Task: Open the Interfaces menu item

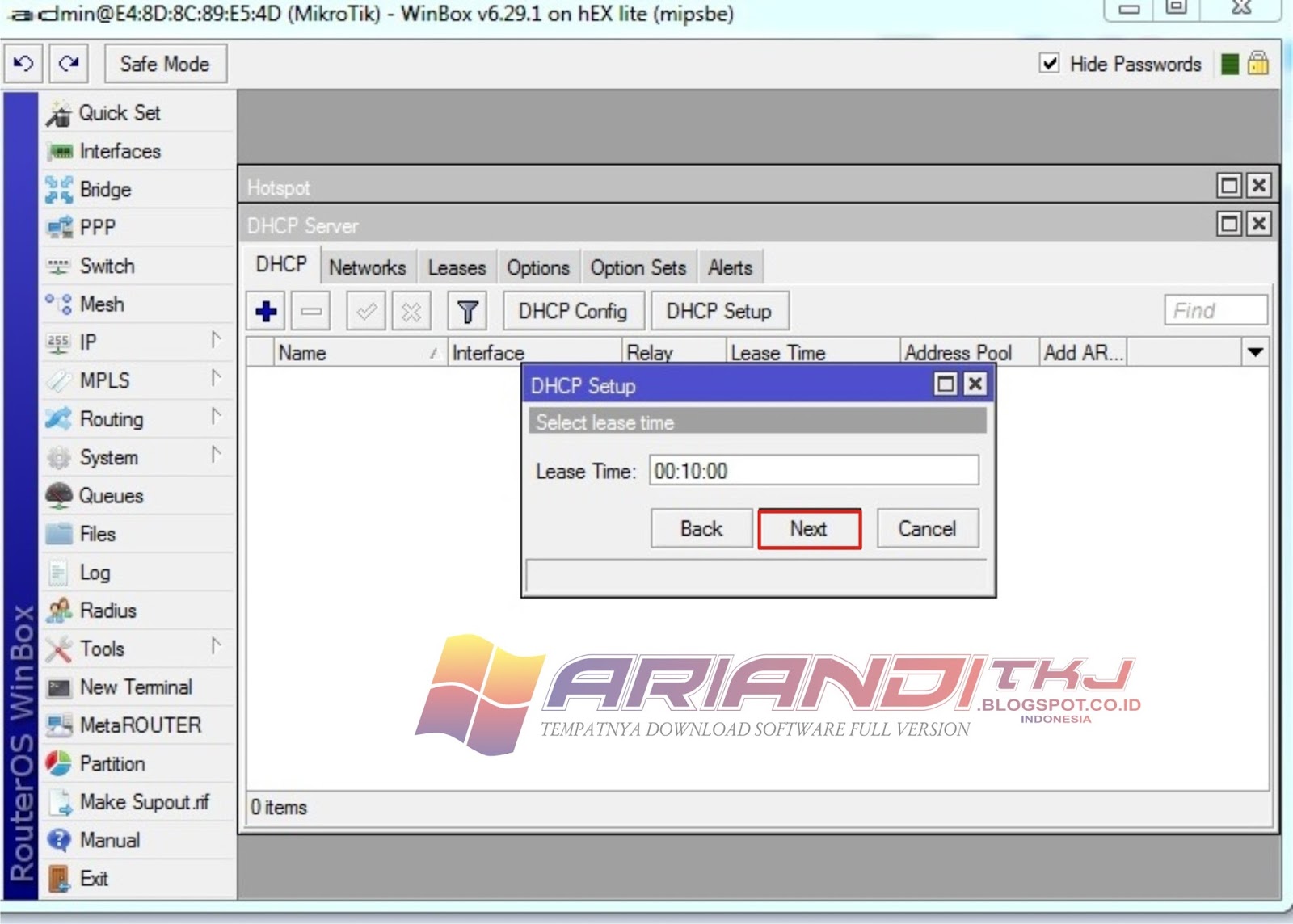Action: (x=137, y=151)
